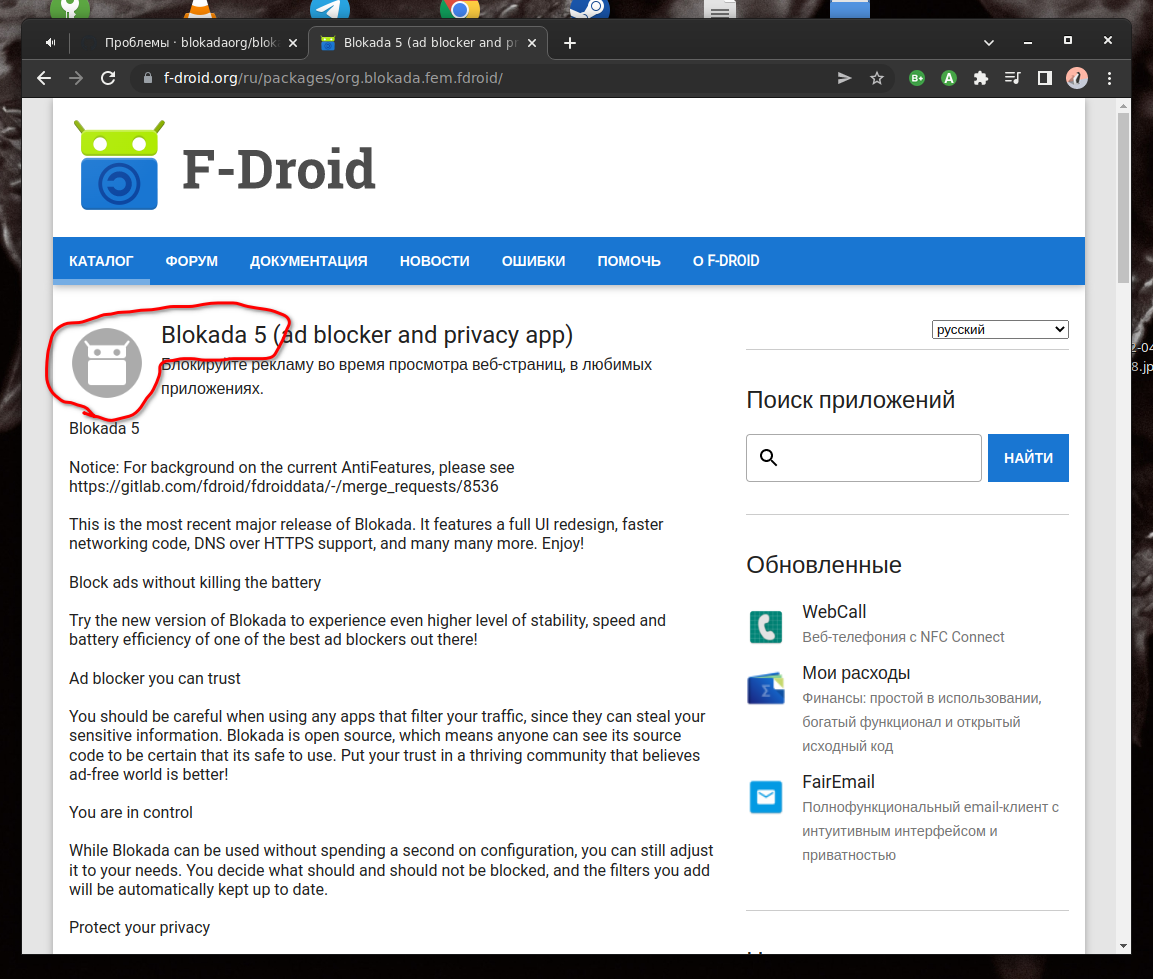Open the Chrome profile avatar
The width and height of the screenshot is (1153, 979).
pyautogui.click(x=1077, y=78)
